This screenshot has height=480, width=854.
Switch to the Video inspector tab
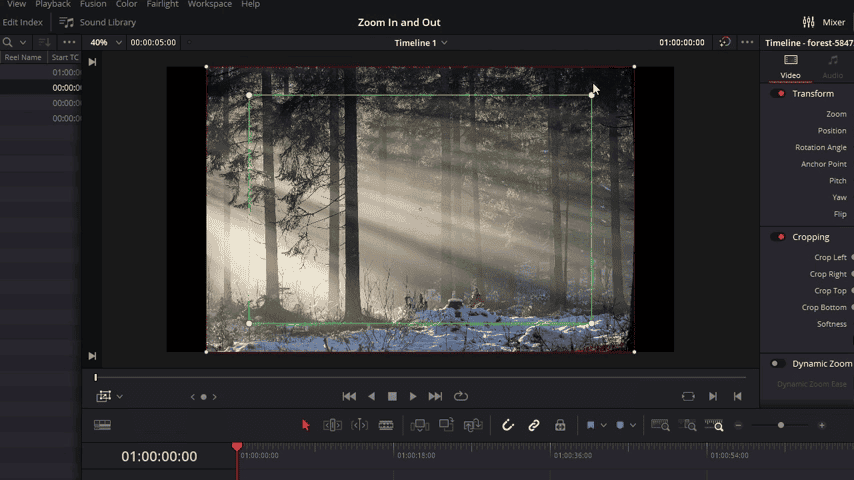[x=790, y=67]
